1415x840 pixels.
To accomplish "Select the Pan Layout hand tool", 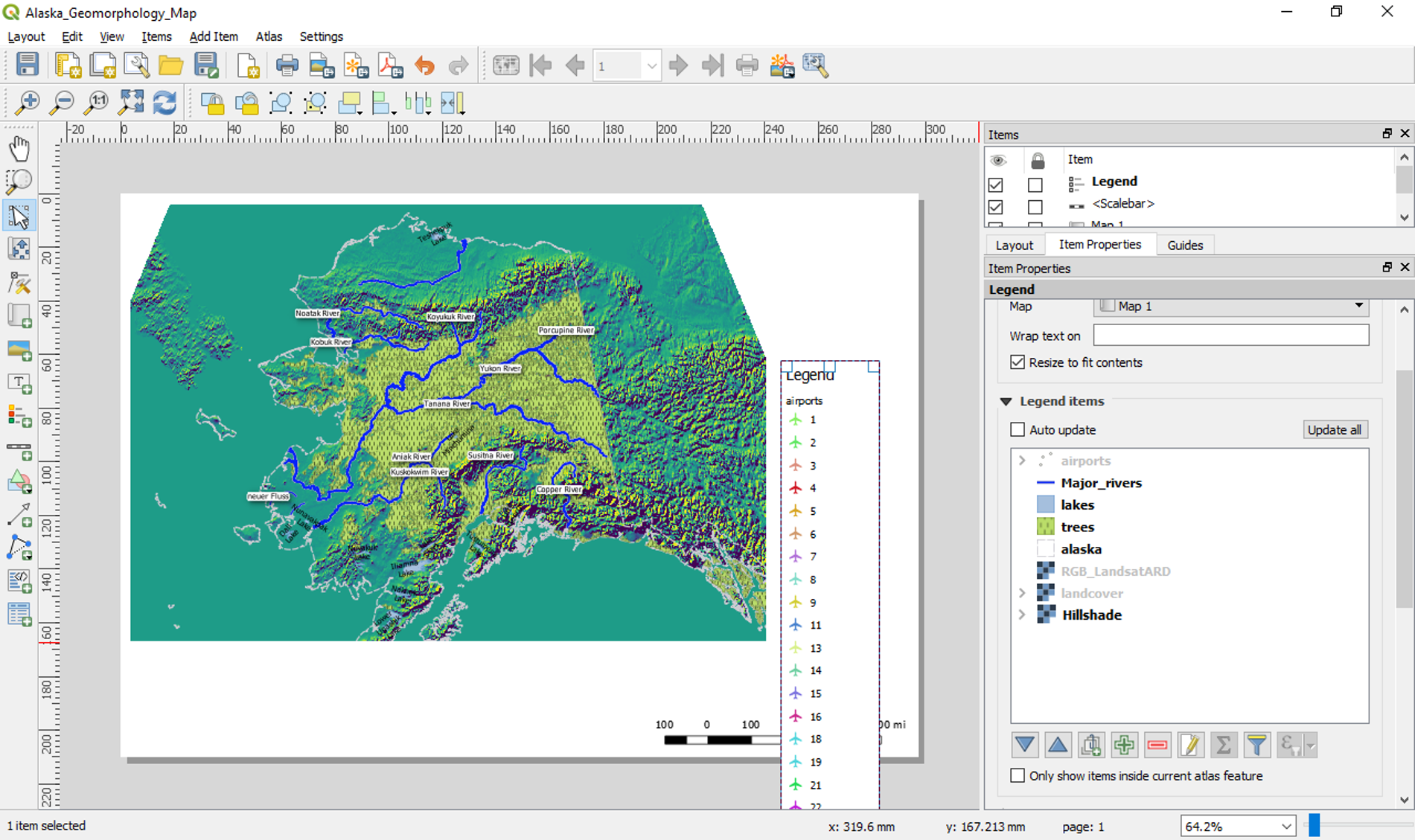I will click(x=19, y=149).
